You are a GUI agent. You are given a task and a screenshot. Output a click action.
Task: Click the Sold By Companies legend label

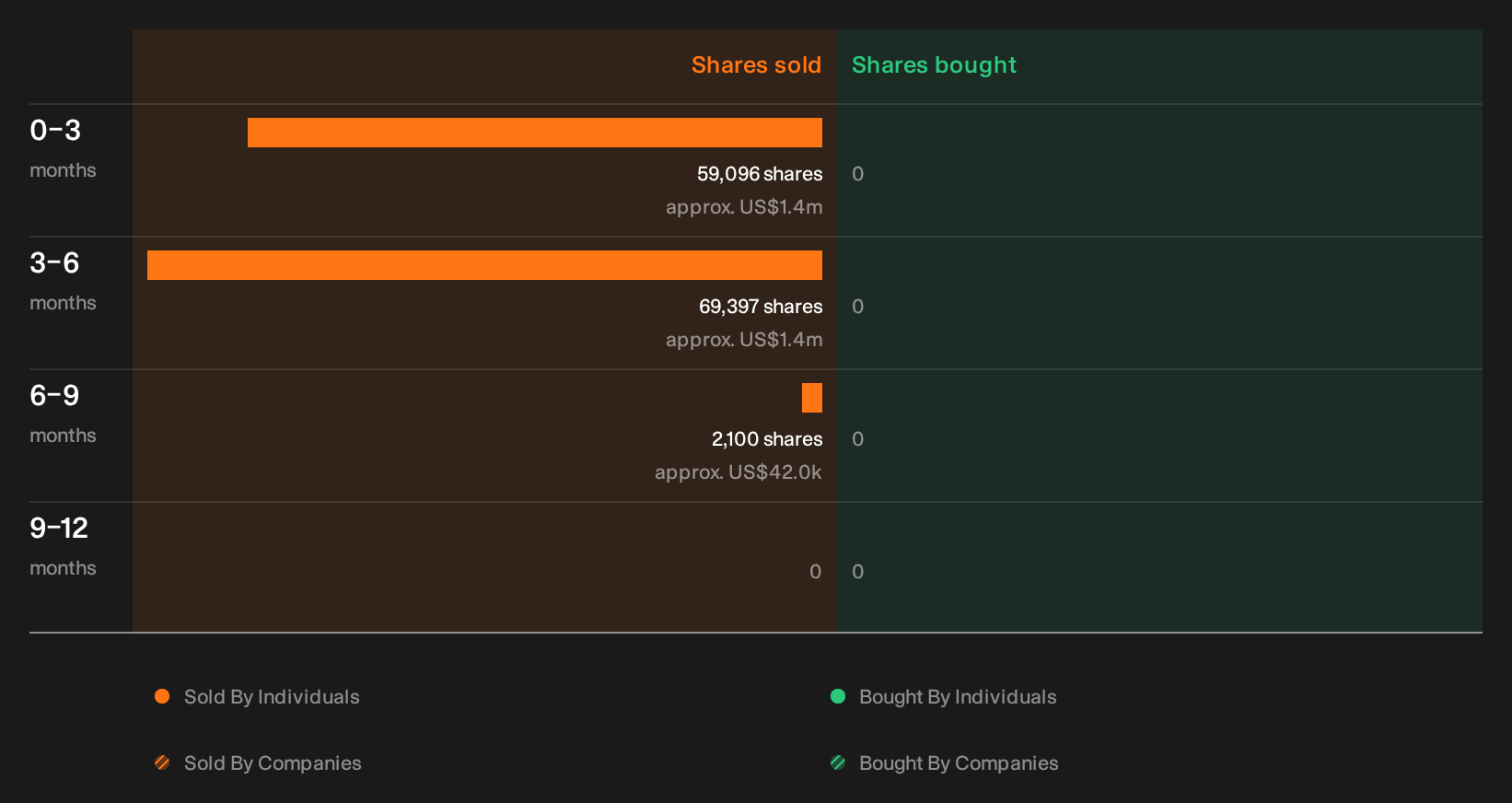point(273,763)
